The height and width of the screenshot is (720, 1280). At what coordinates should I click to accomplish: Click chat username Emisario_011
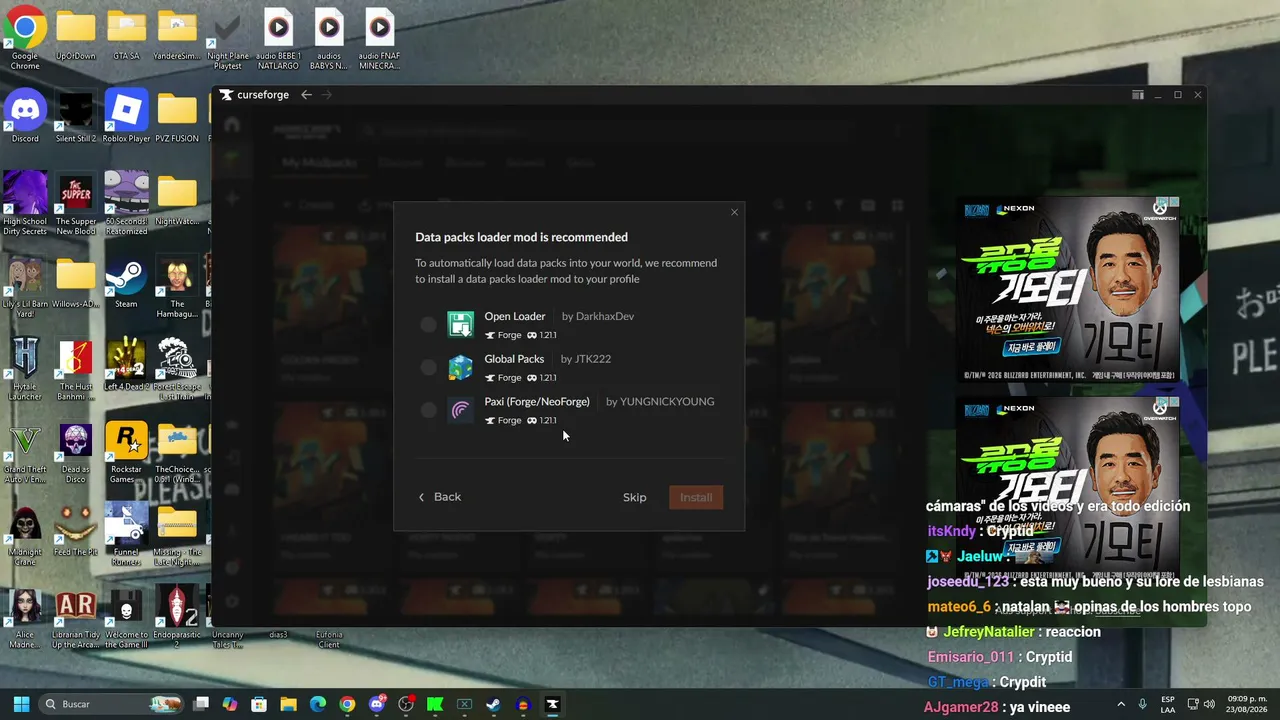(x=970, y=657)
